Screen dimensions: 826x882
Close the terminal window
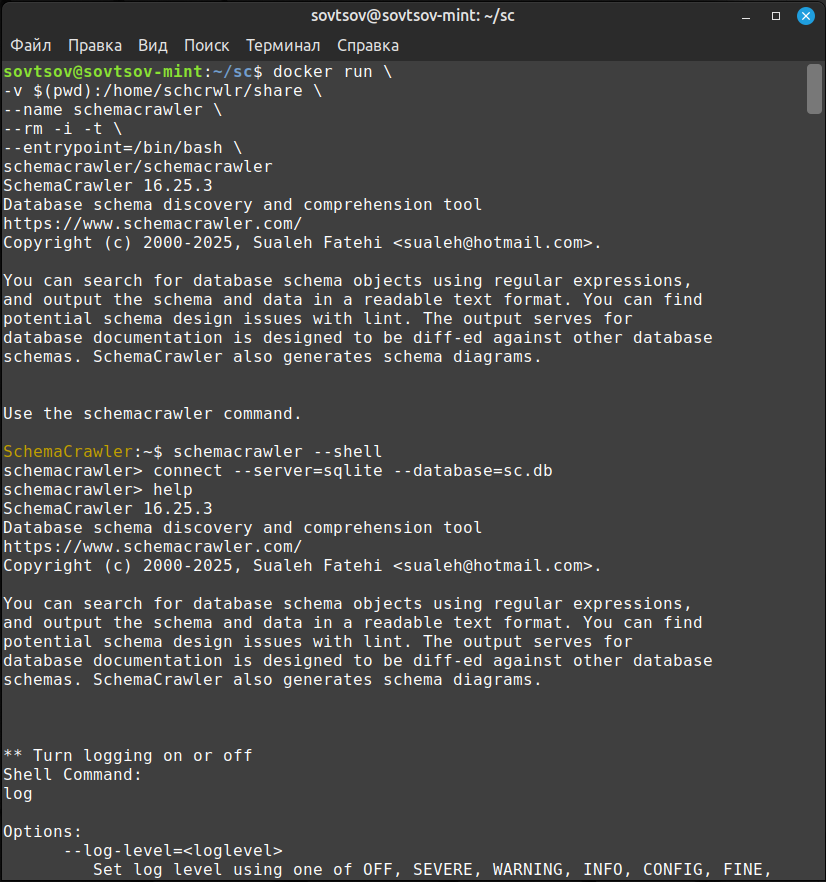point(806,16)
